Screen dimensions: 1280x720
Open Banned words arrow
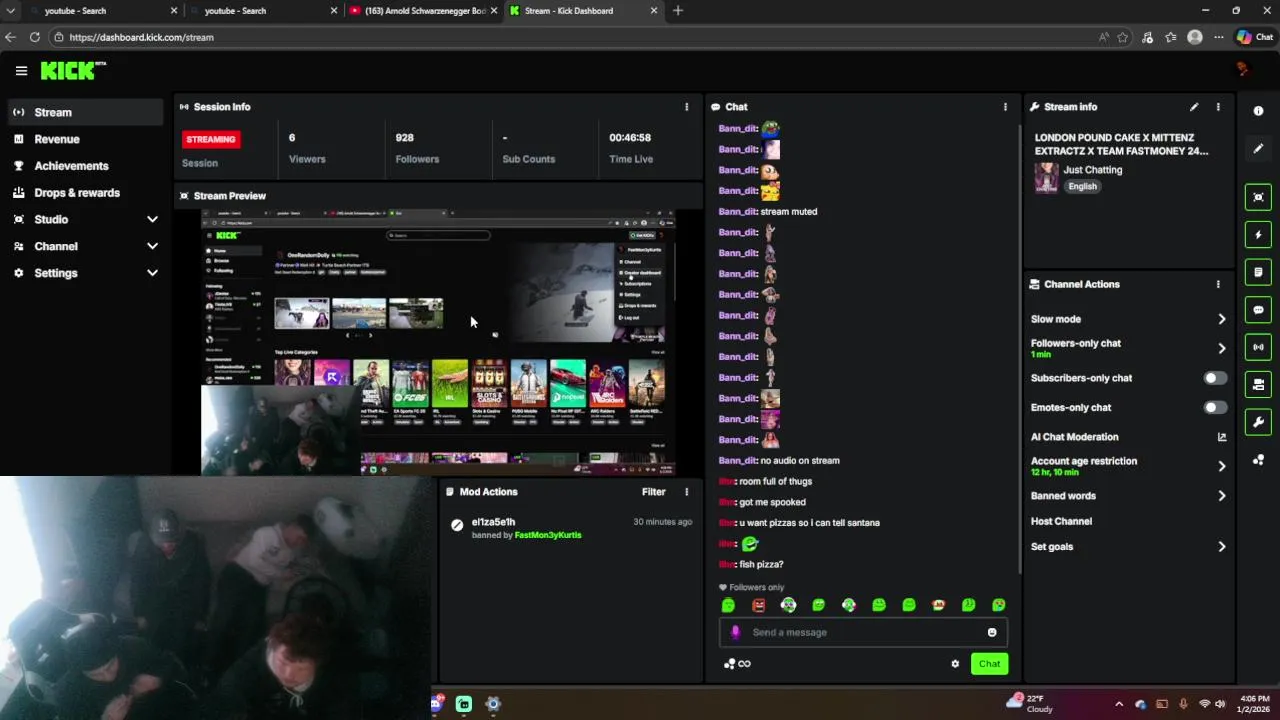pyautogui.click(x=1221, y=496)
